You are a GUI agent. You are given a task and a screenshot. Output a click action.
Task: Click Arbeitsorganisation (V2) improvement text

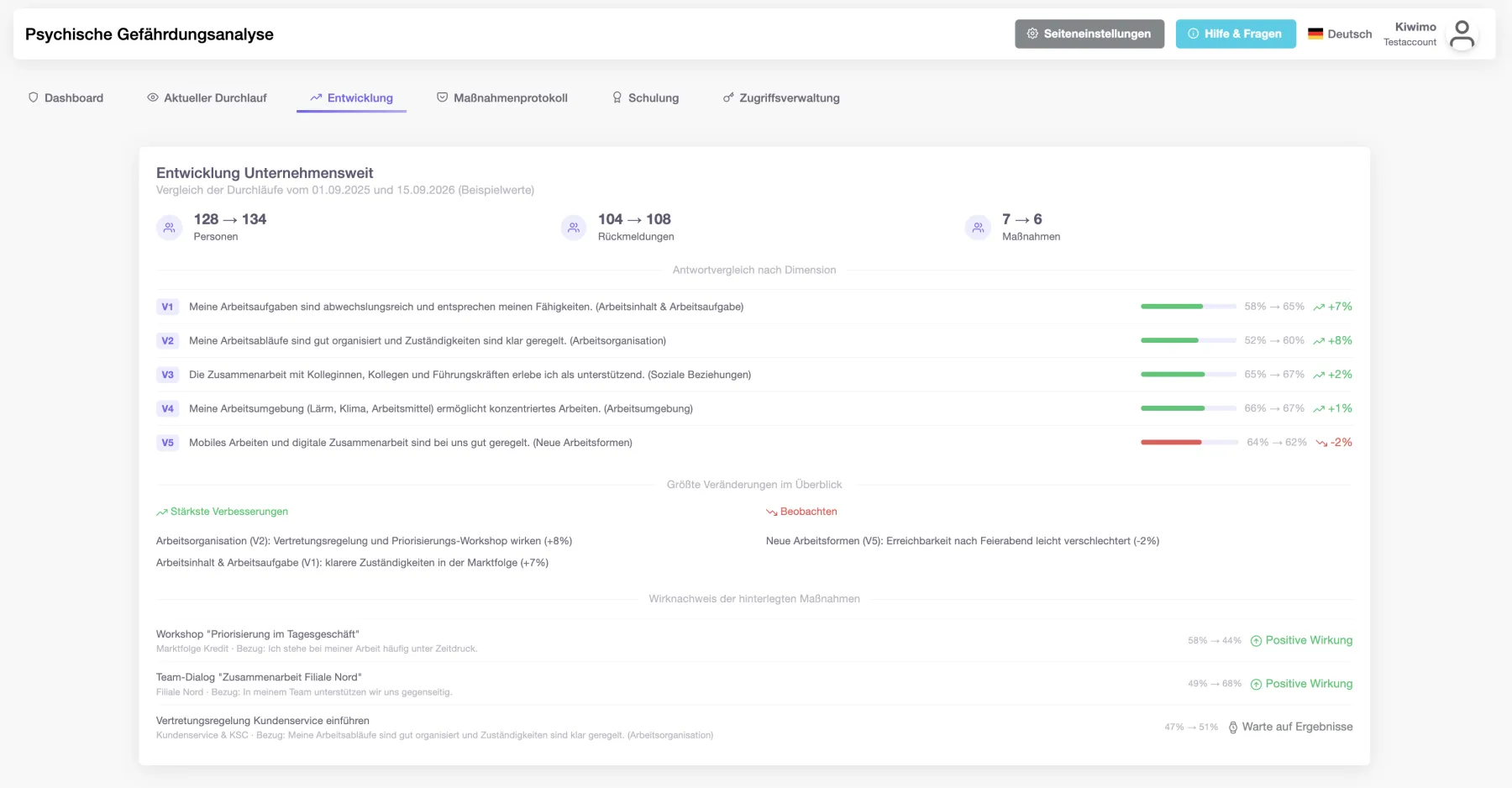(364, 541)
